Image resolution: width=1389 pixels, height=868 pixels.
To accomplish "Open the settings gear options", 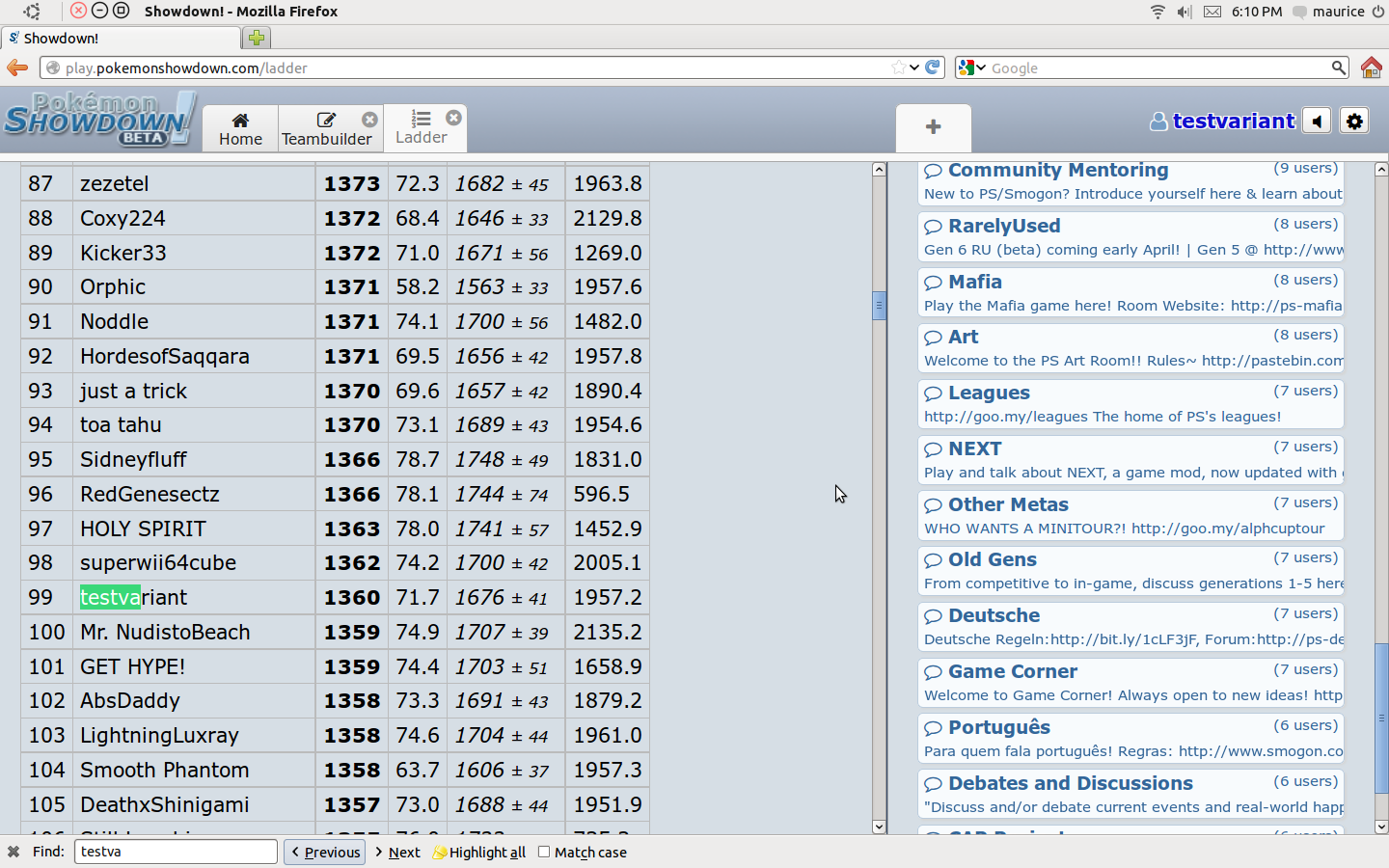I will 1354,122.
